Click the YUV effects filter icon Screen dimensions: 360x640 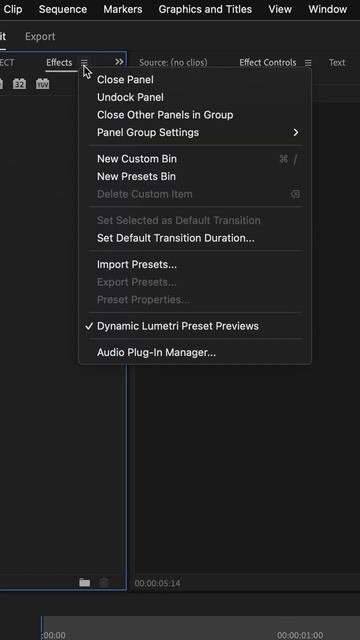coord(42,84)
